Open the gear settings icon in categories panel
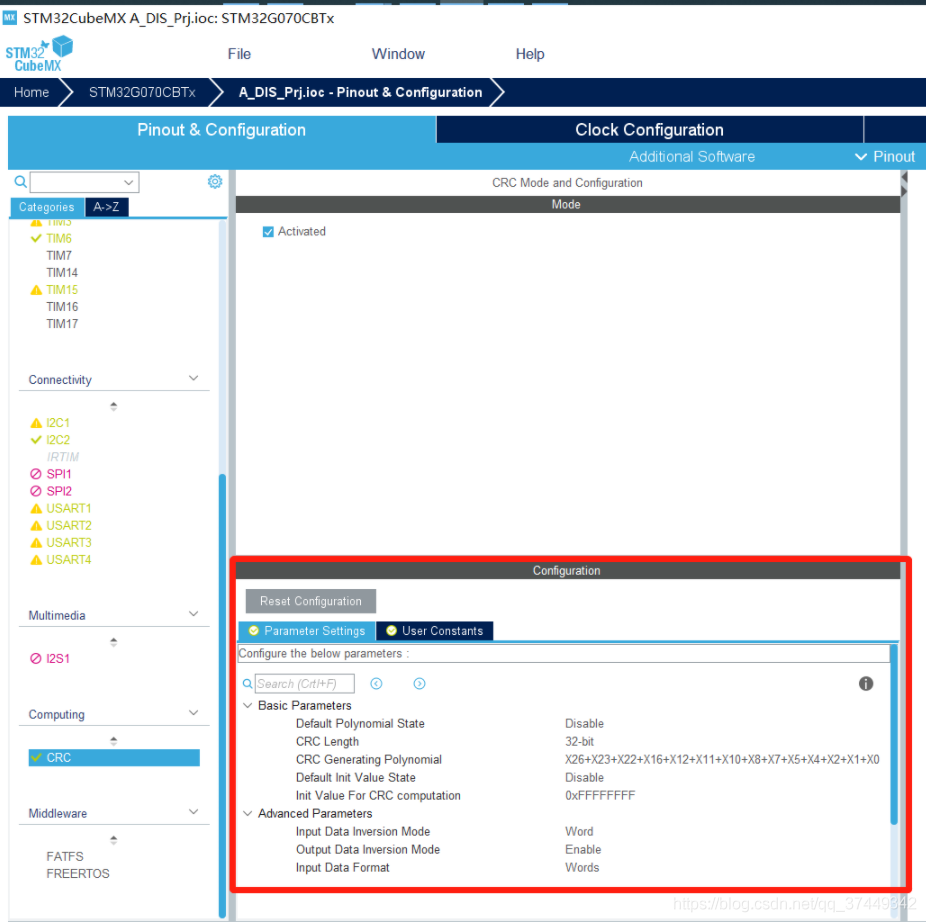The image size is (926, 922). tap(215, 181)
